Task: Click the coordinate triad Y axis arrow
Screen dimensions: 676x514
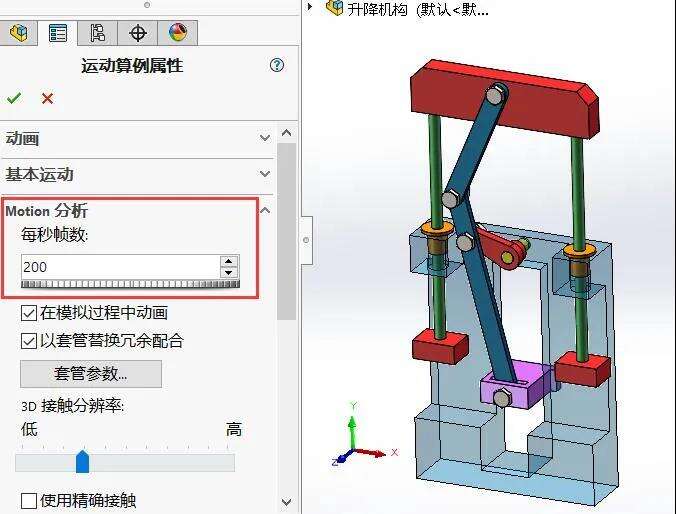Action: pyautogui.click(x=353, y=423)
